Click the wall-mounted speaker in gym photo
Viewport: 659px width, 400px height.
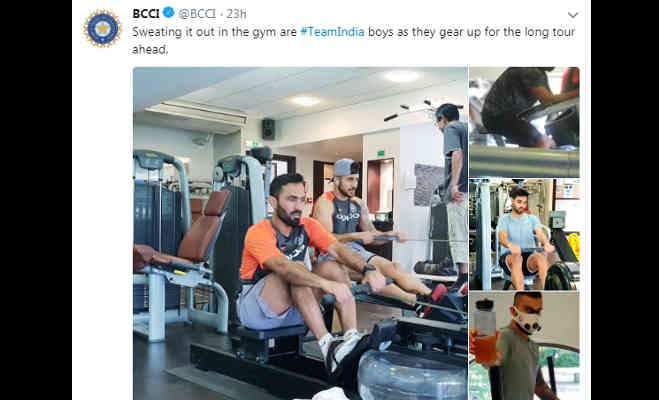(x=269, y=129)
